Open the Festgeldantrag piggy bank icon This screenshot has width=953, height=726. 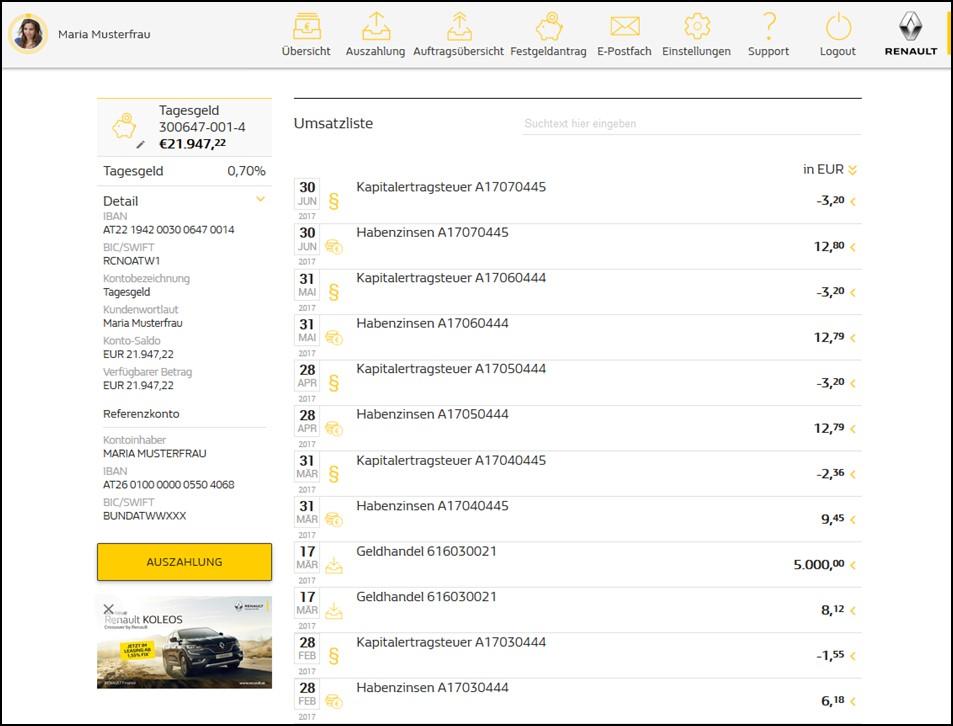[x=548, y=28]
